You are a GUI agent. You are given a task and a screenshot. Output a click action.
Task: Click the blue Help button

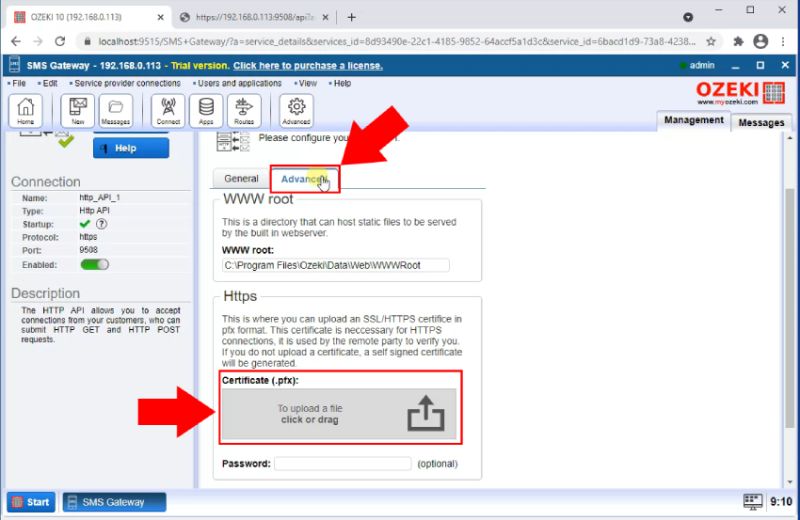coord(131,148)
